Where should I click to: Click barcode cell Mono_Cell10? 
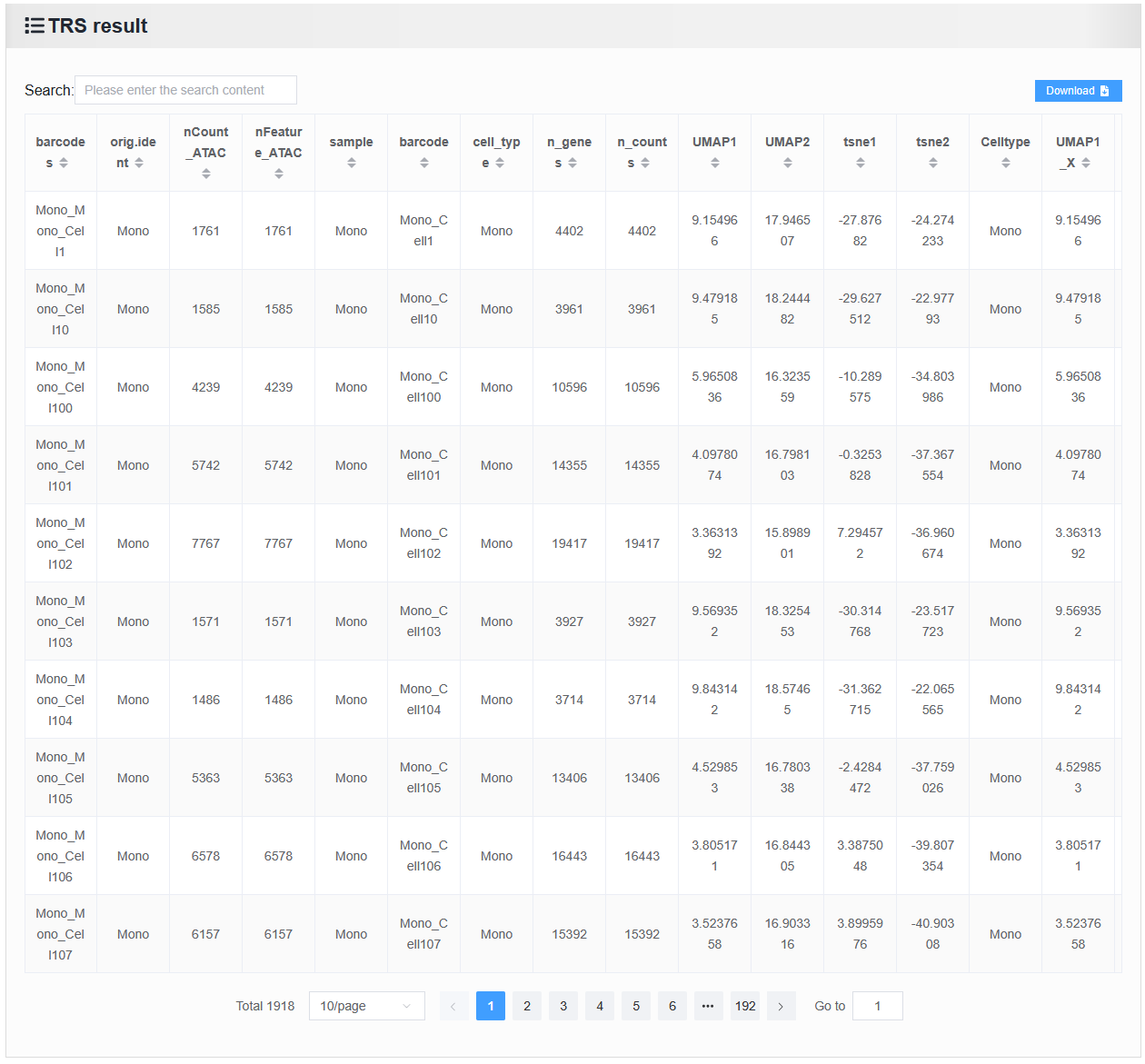(x=423, y=309)
